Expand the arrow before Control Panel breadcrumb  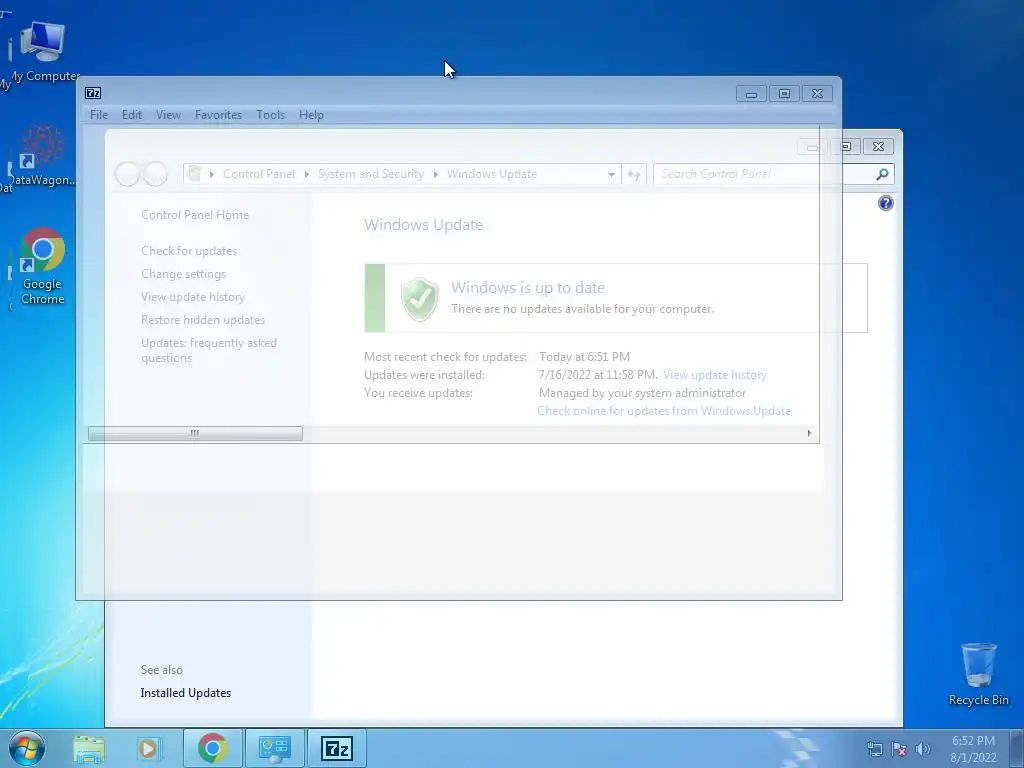pos(212,174)
